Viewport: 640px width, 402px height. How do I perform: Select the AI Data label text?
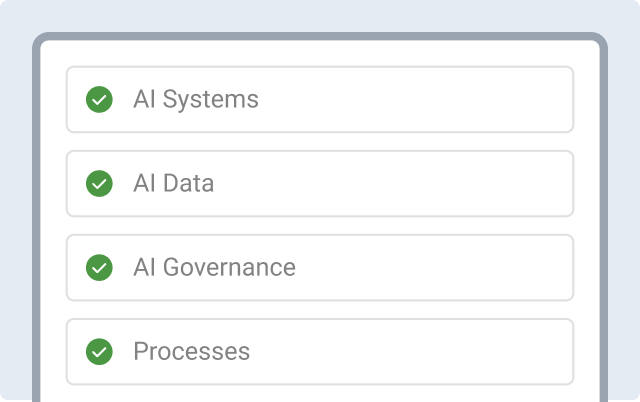[x=173, y=183]
